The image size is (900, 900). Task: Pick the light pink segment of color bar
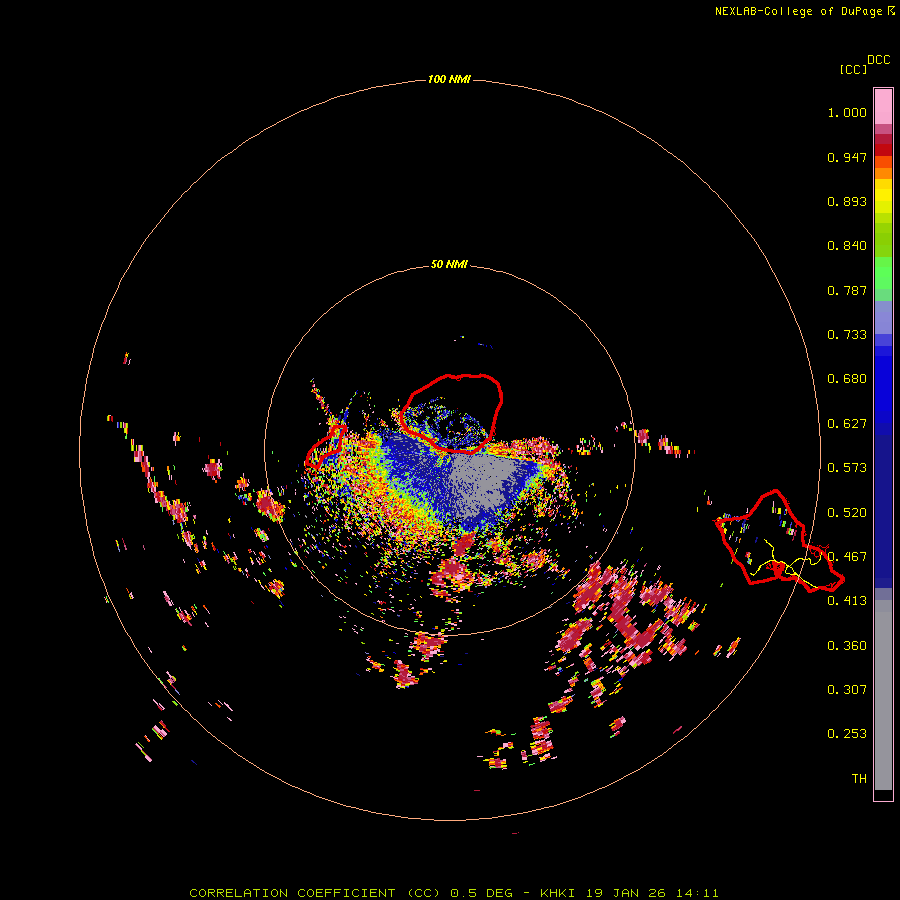coord(883,107)
